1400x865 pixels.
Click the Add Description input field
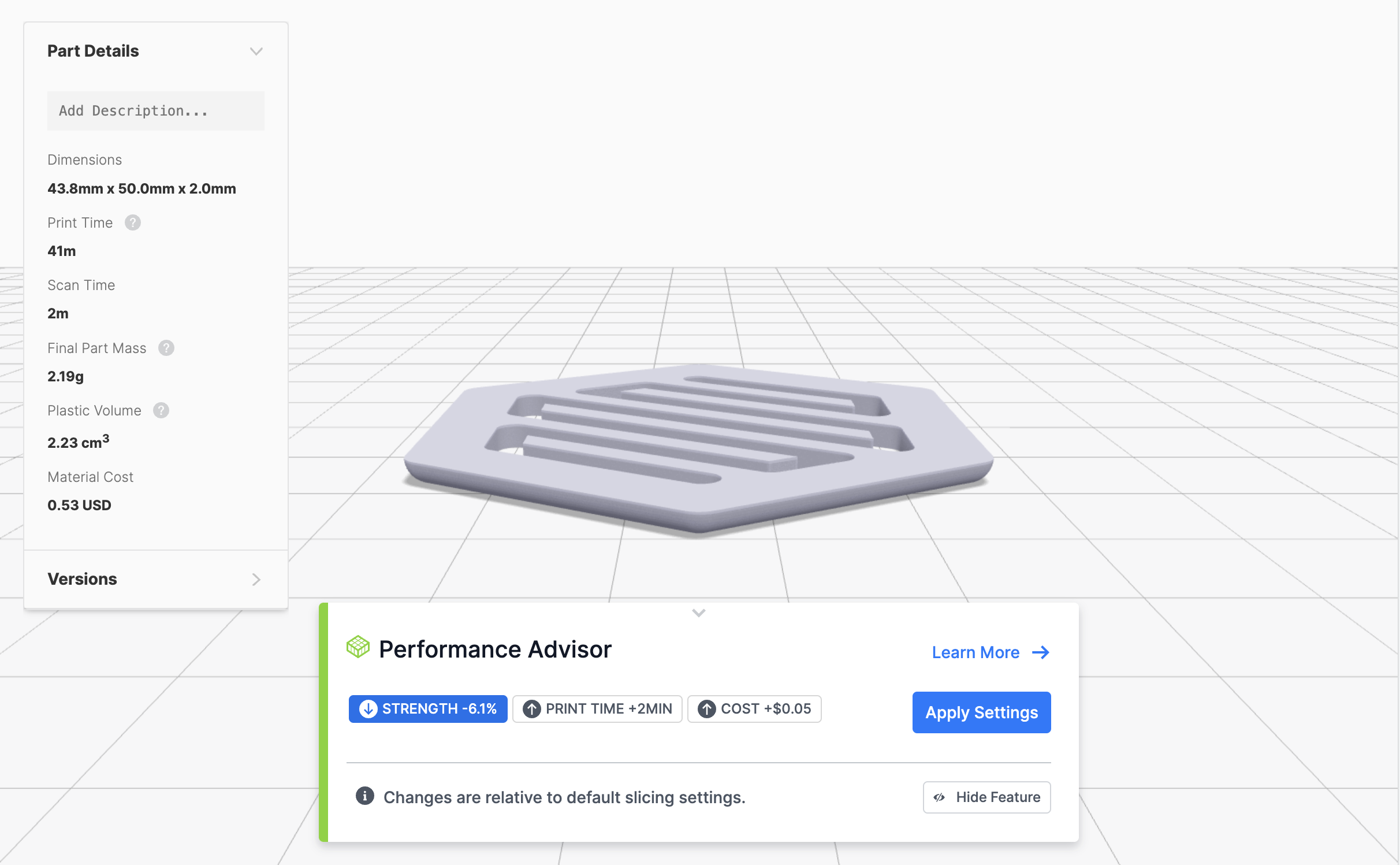point(155,111)
